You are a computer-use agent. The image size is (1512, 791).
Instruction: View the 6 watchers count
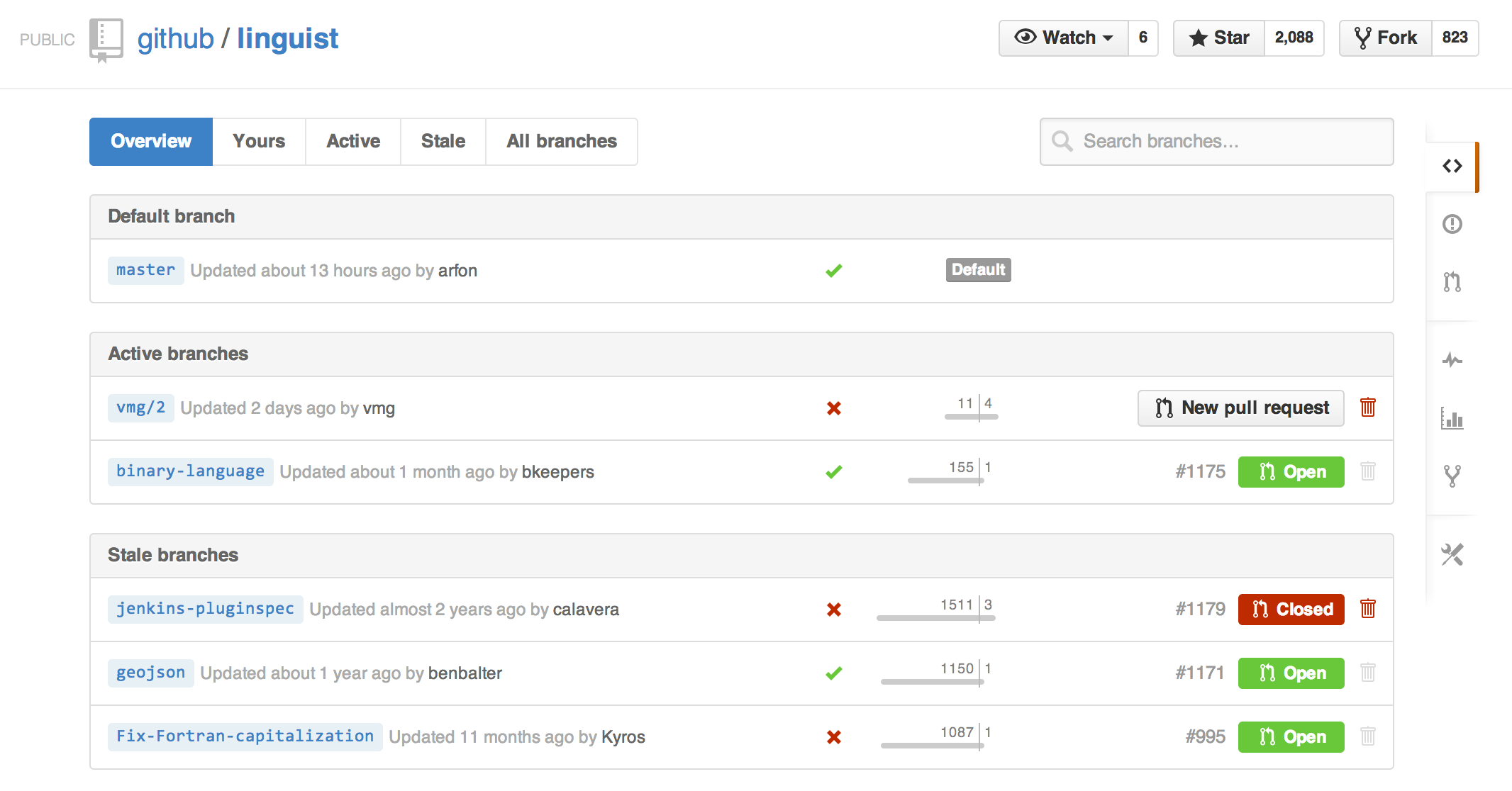[1143, 38]
